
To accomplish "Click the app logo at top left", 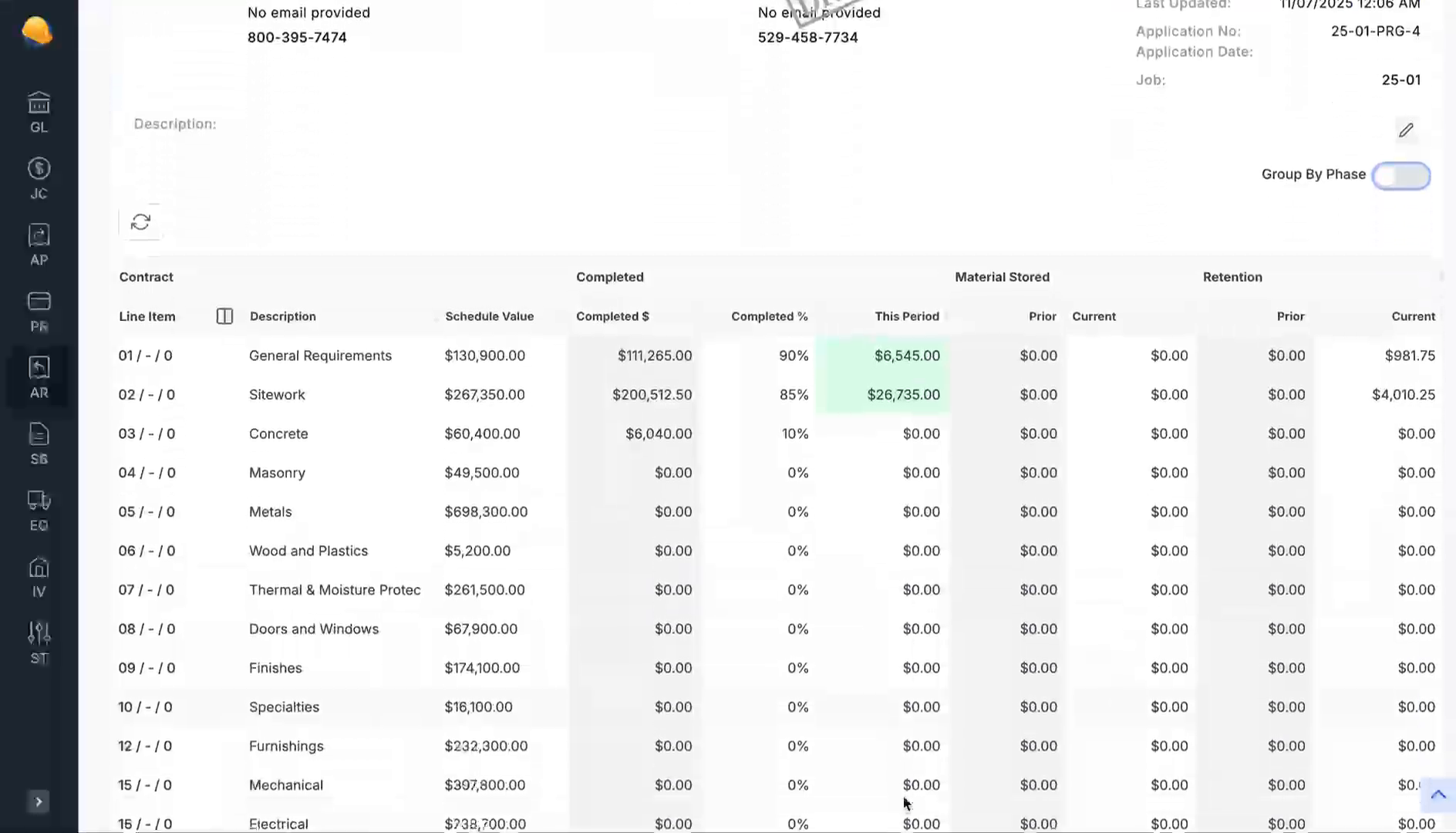I will pos(37,32).
